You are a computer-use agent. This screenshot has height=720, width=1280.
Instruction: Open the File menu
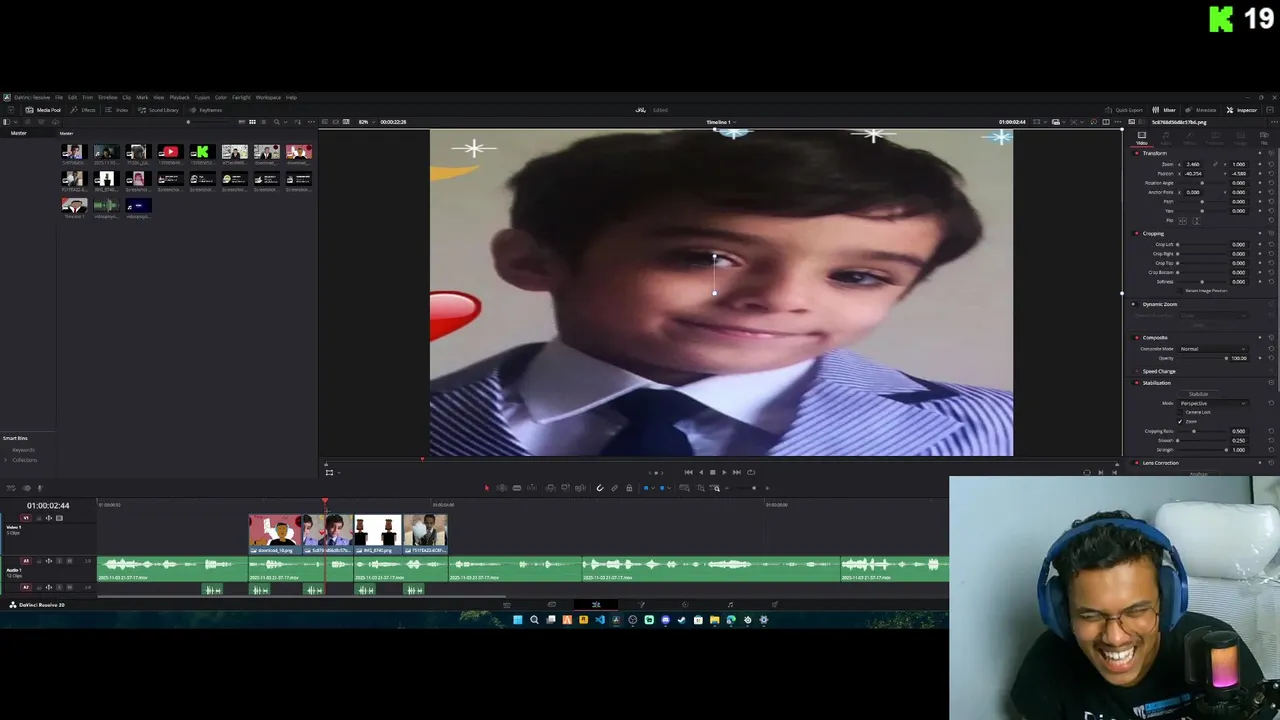59,97
